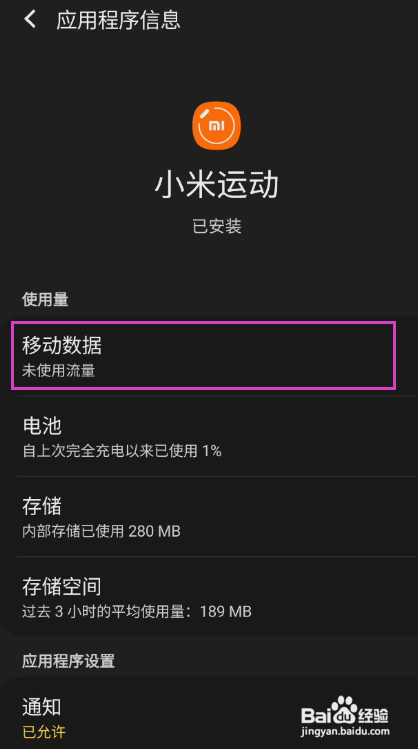Open the 电池 usage entry
This screenshot has width=418, height=749.
(x=209, y=436)
